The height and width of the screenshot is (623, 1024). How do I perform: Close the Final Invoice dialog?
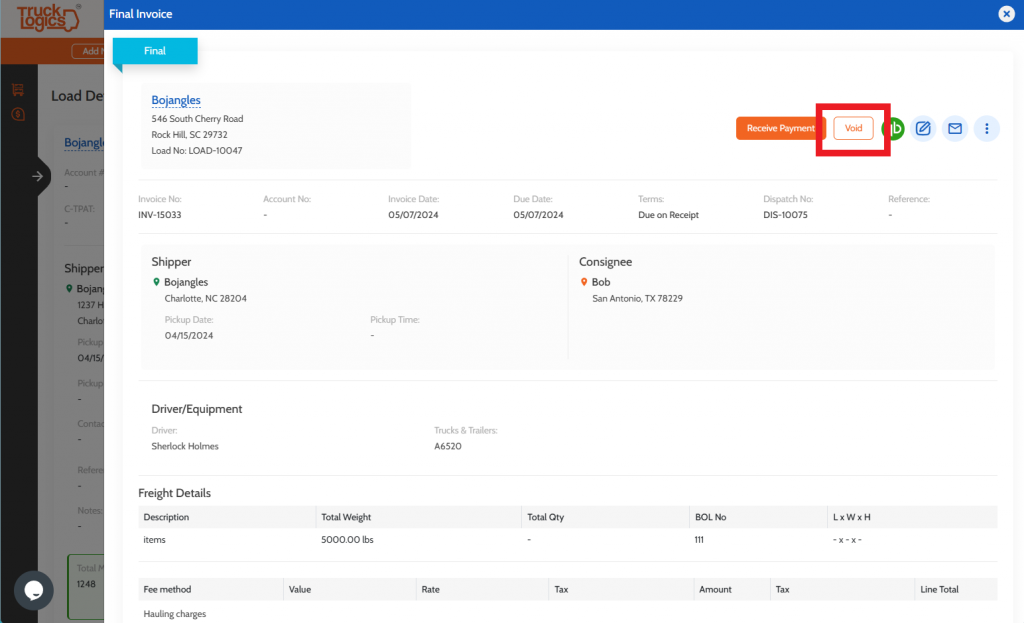(1006, 14)
